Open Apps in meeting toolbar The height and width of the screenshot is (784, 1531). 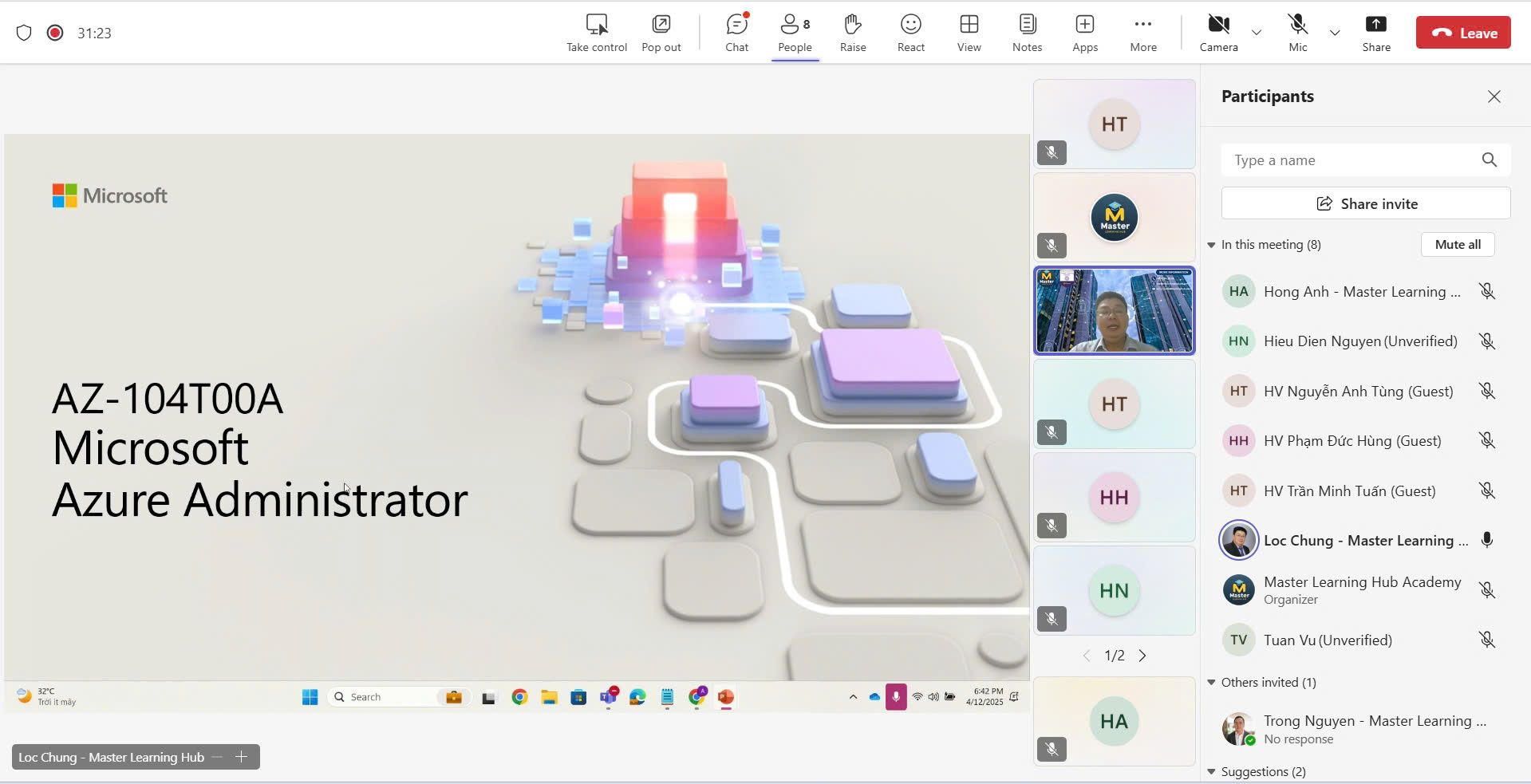(1085, 33)
